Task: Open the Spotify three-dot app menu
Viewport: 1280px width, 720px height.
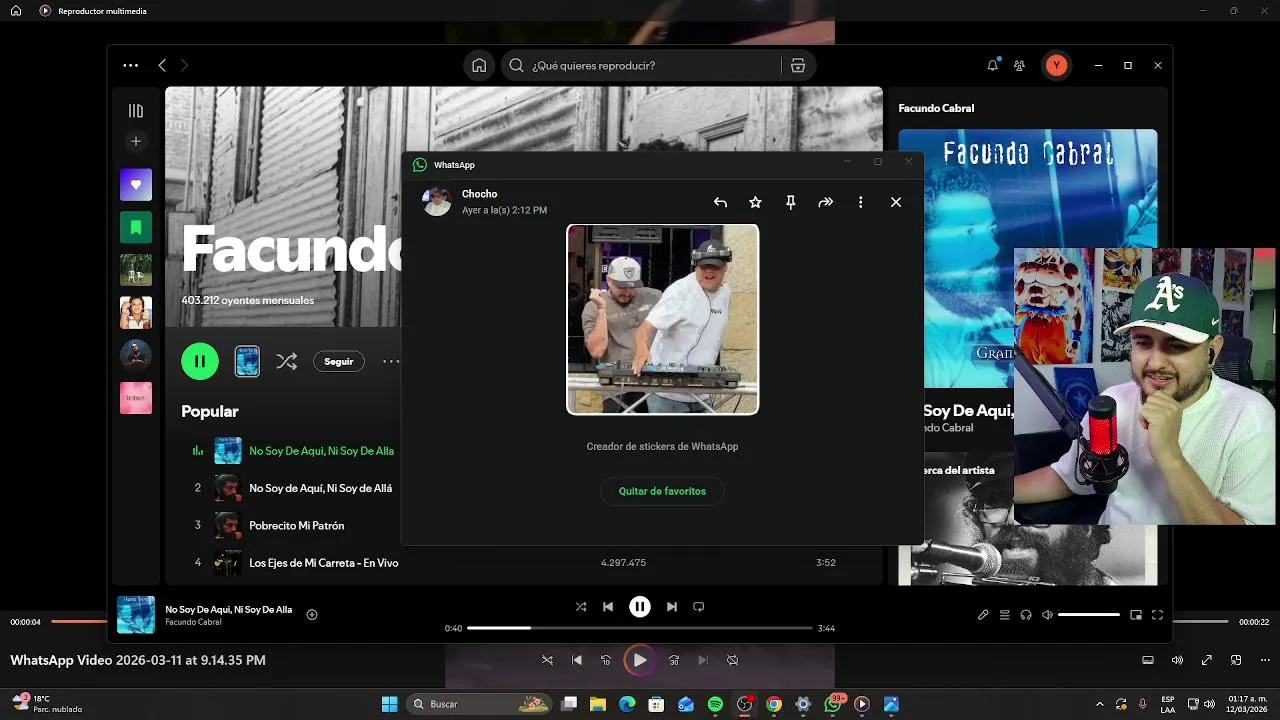Action: coord(131,65)
